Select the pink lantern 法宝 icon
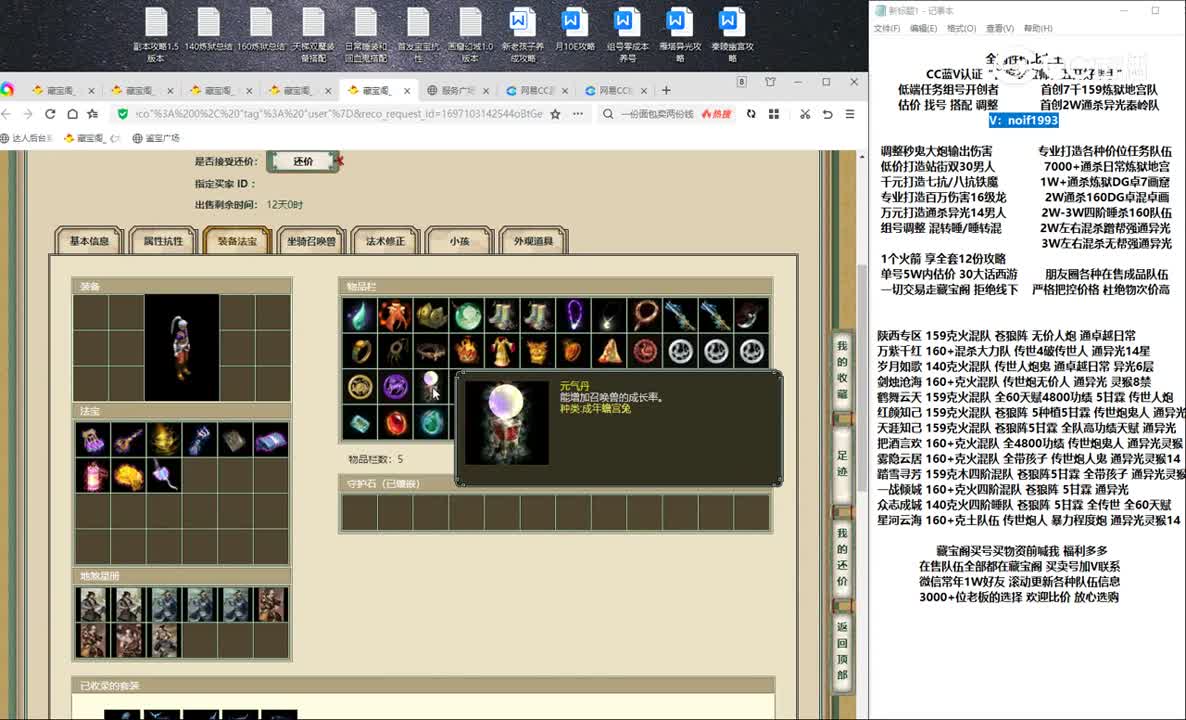The width and height of the screenshot is (1186, 720). coord(93,476)
